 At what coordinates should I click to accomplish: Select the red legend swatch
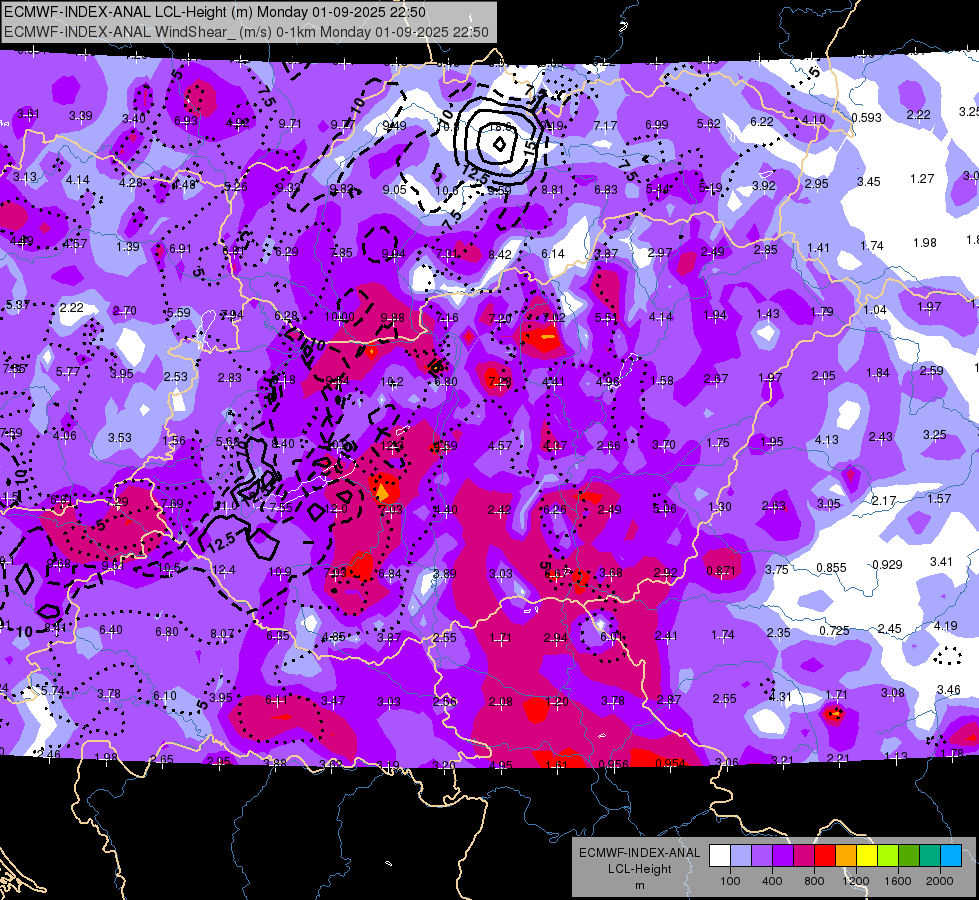tap(825, 856)
